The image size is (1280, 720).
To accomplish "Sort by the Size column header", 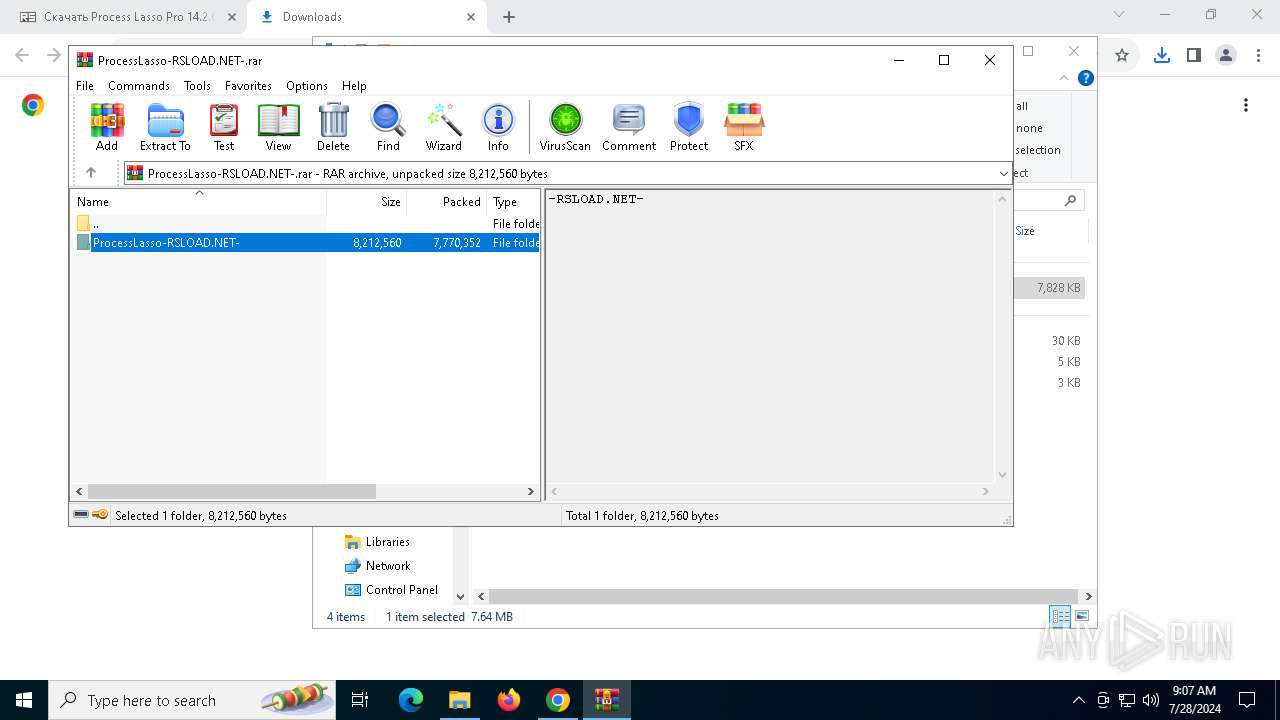I will [x=367, y=202].
